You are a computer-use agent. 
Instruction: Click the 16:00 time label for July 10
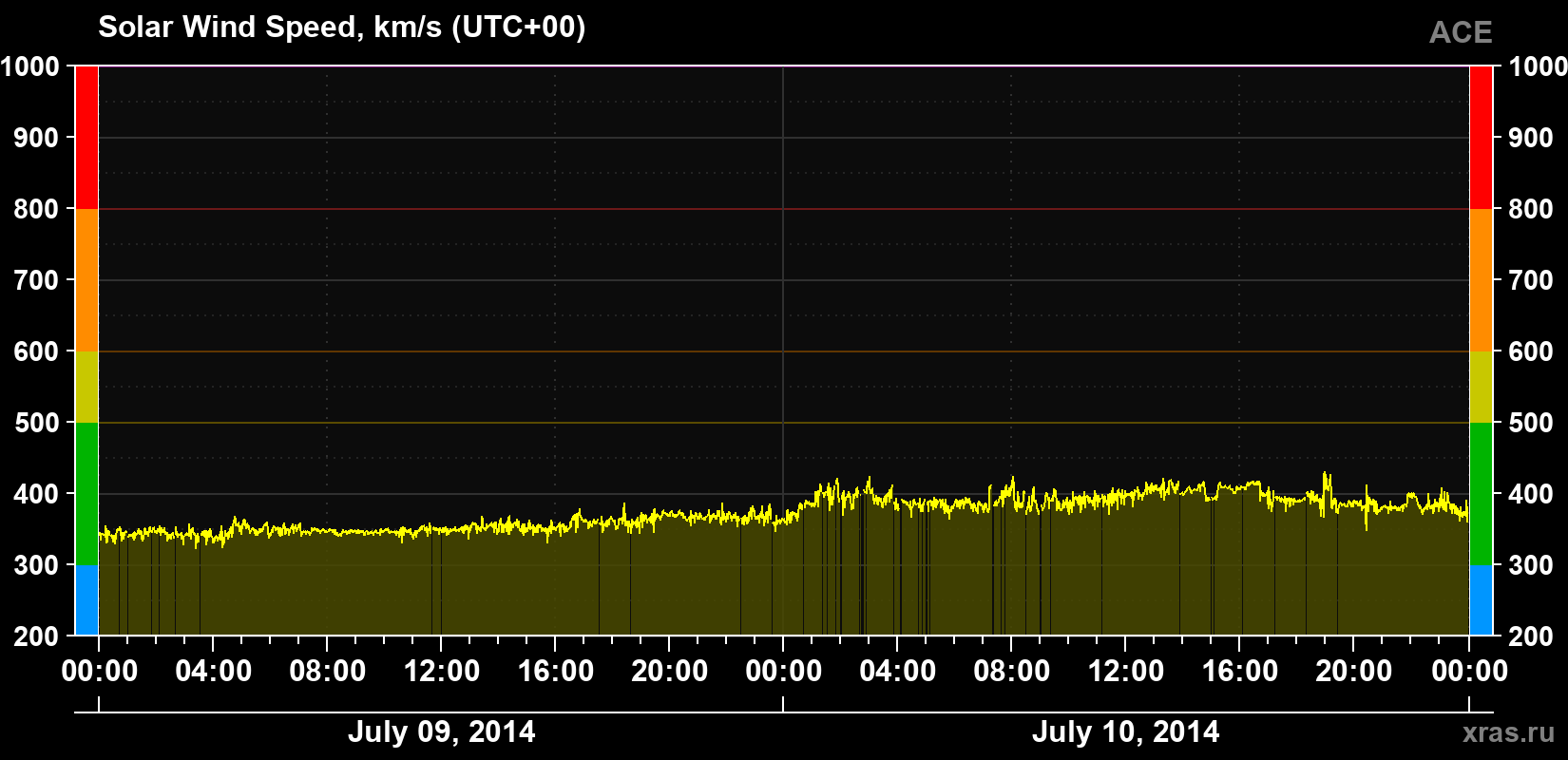1239,672
